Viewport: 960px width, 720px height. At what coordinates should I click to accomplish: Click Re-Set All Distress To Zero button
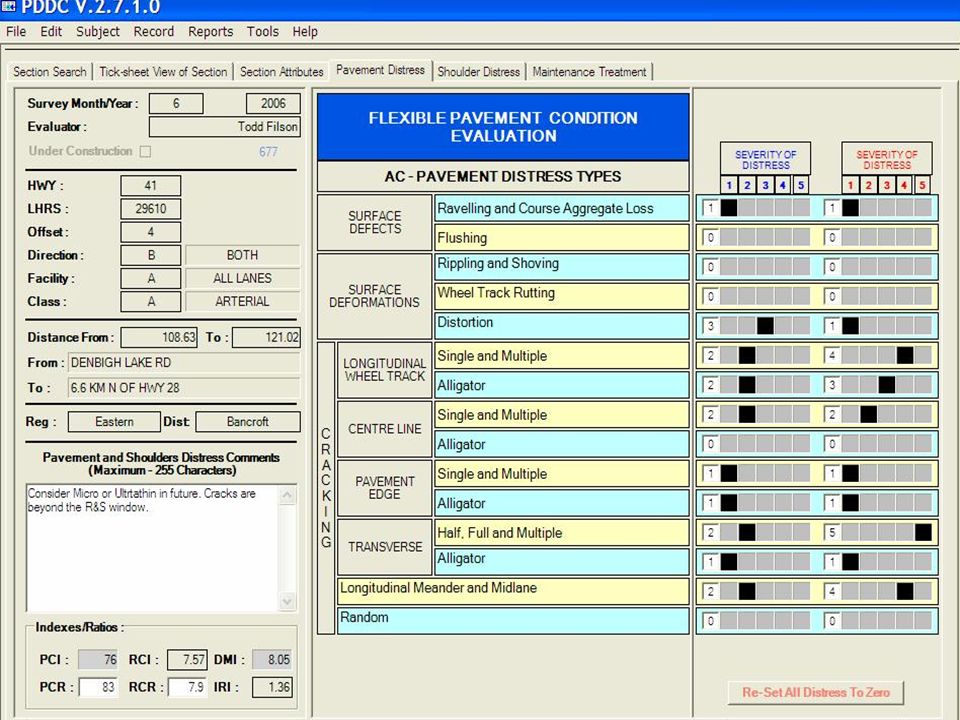pyautogui.click(x=816, y=692)
